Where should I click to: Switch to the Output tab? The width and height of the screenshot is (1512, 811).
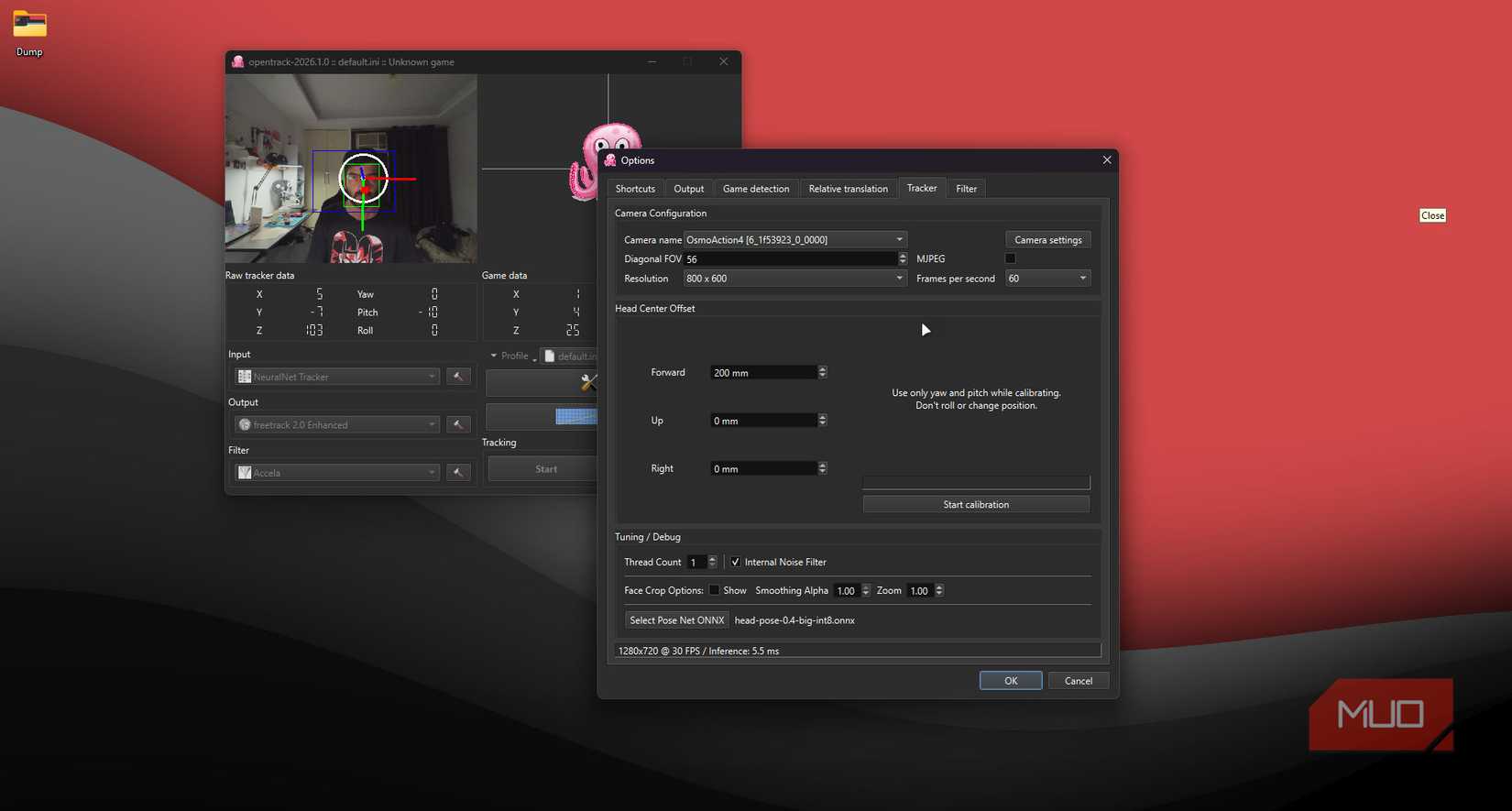[689, 189]
